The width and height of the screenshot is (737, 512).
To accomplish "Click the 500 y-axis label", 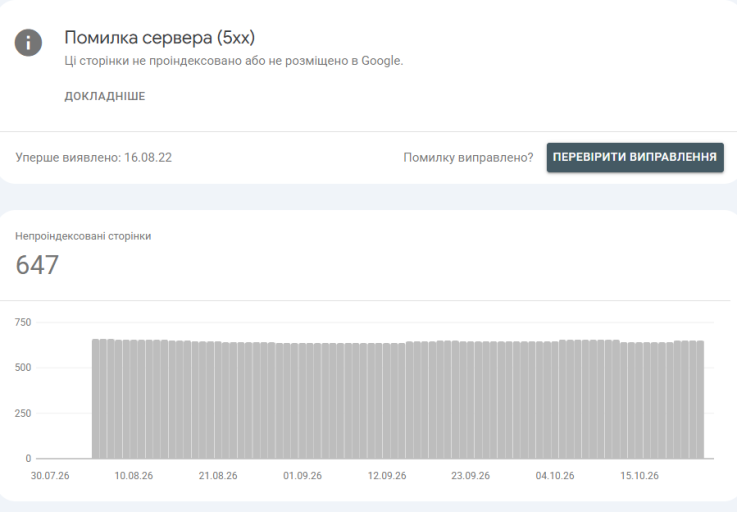I will (x=23, y=368).
